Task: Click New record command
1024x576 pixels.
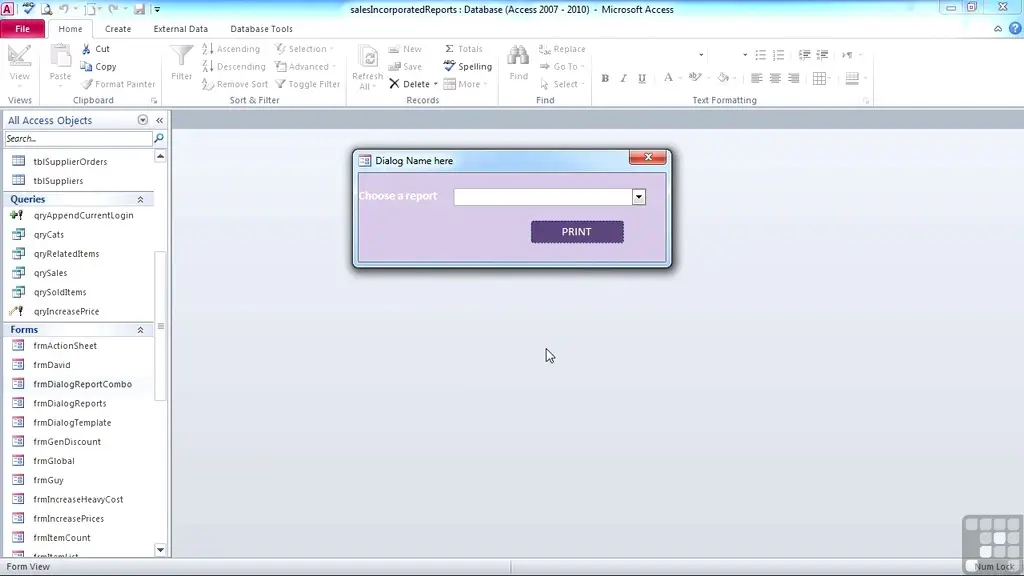Action: tap(405, 49)
